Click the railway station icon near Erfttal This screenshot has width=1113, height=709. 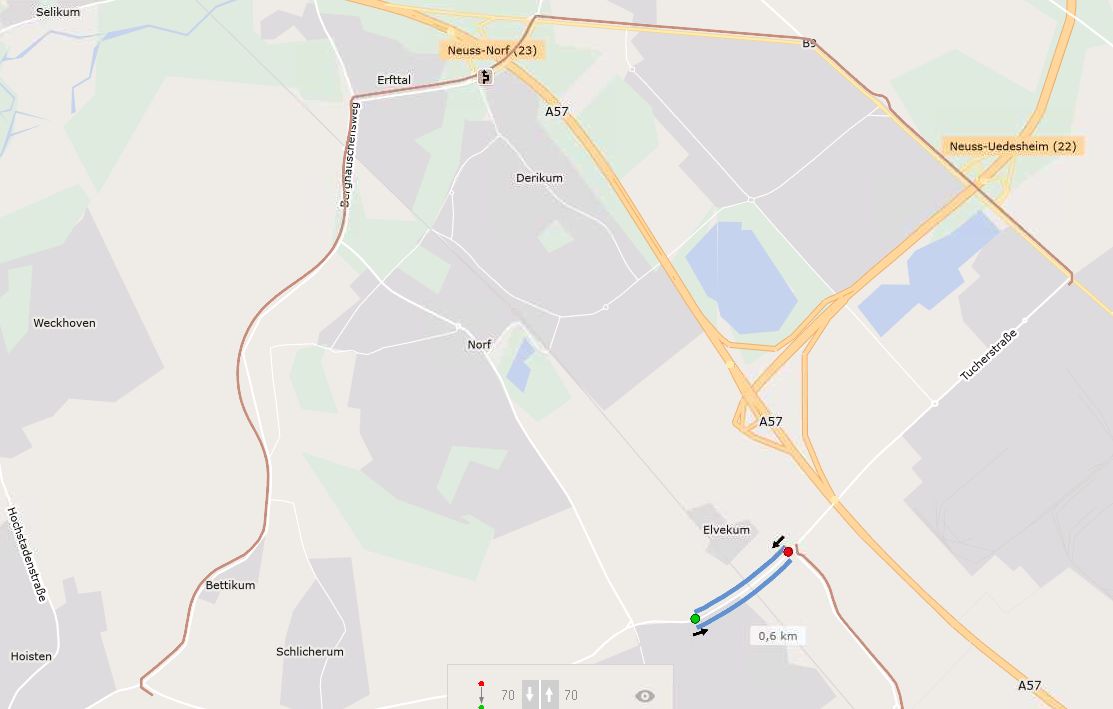(485, 76)
